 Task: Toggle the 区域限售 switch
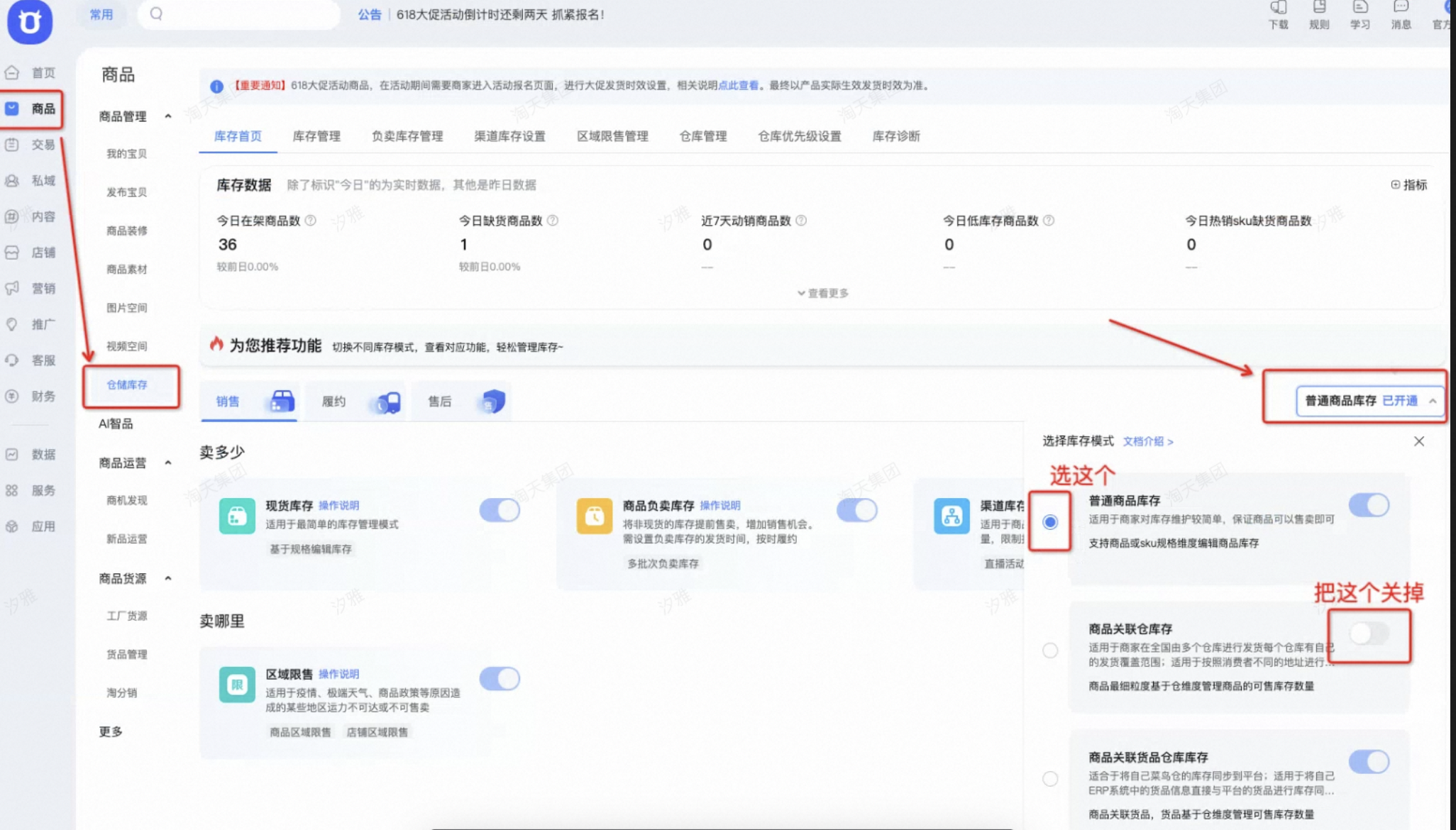tap(500, 679)
